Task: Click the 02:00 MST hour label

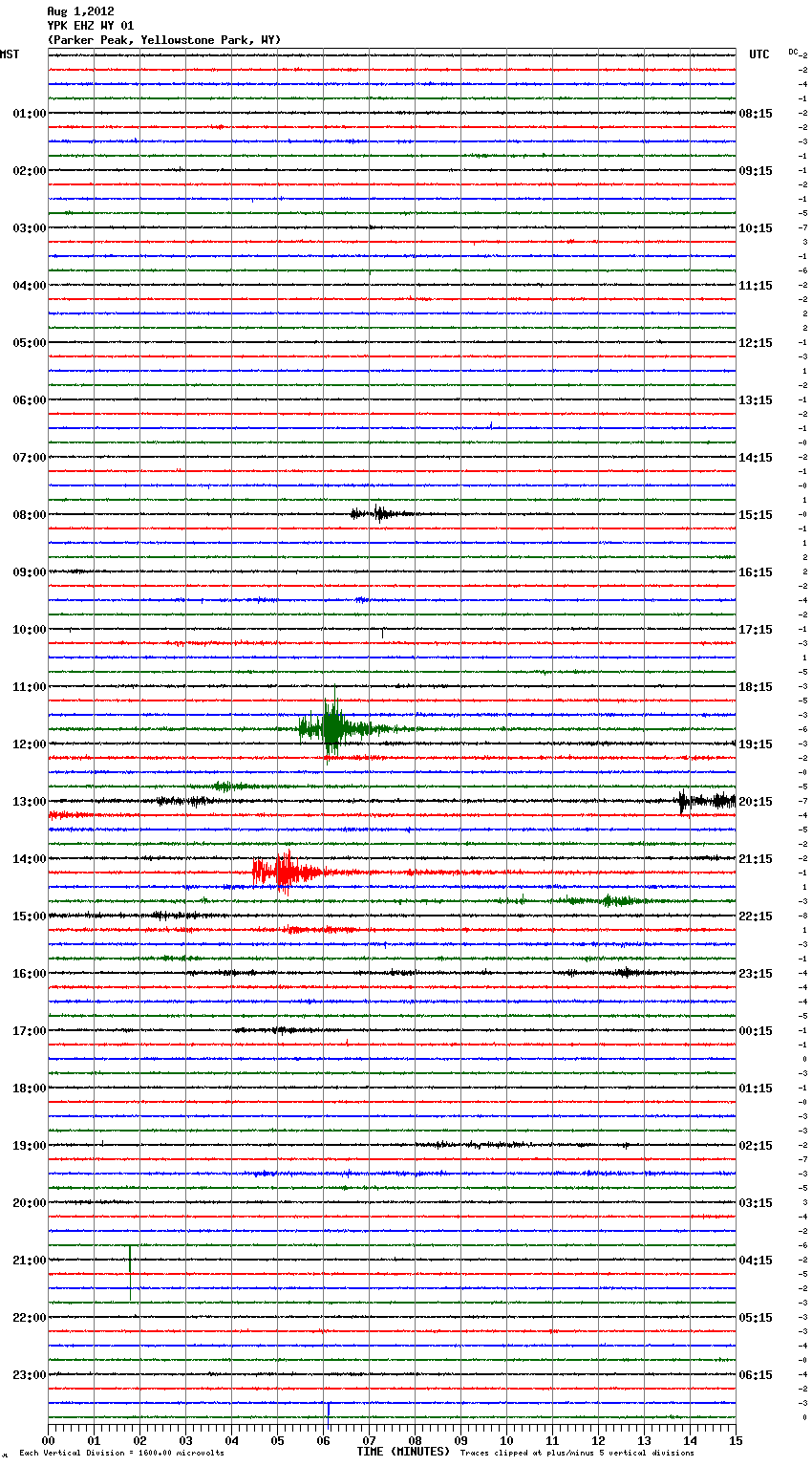Action: pos(29,171)
